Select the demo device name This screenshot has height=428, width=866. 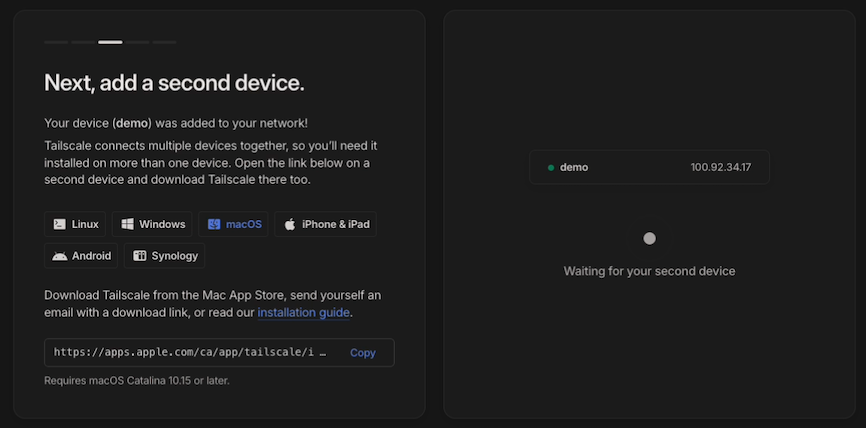coord(574,167)
